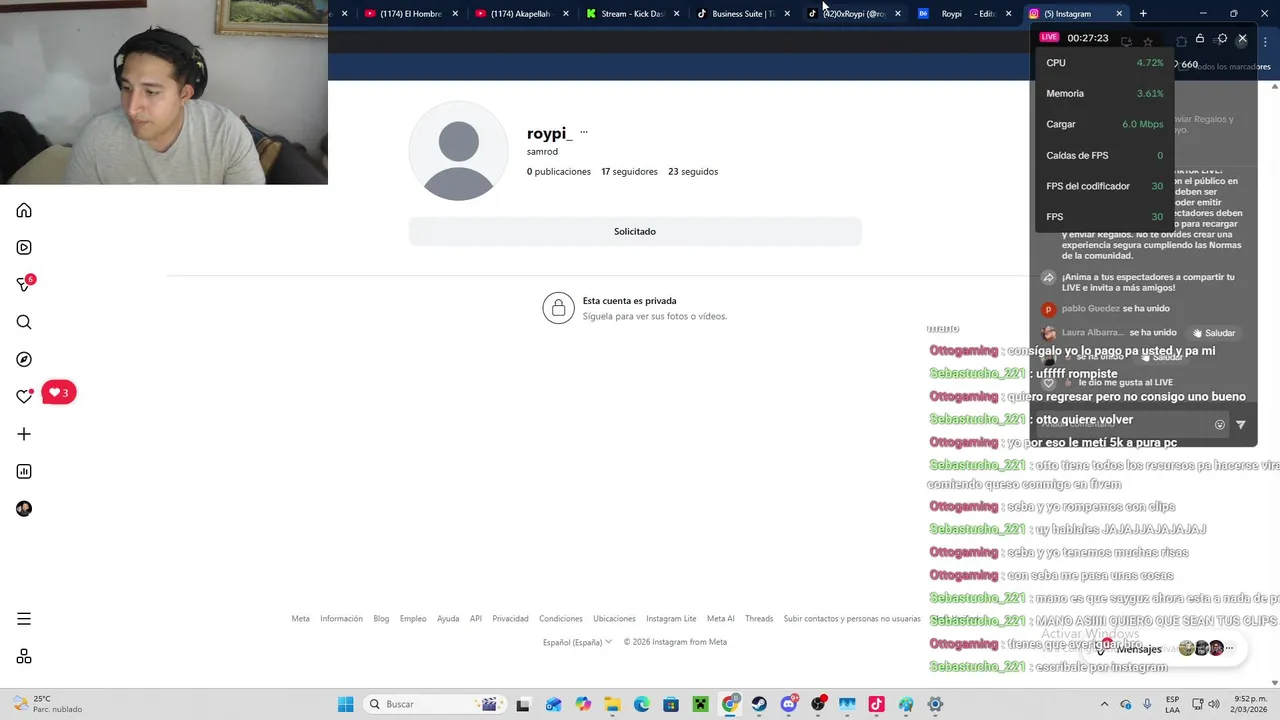This screenshot has width=1280, height=720.
Task: Click the settings gear in live overlay
Action: pos(1222,38)
